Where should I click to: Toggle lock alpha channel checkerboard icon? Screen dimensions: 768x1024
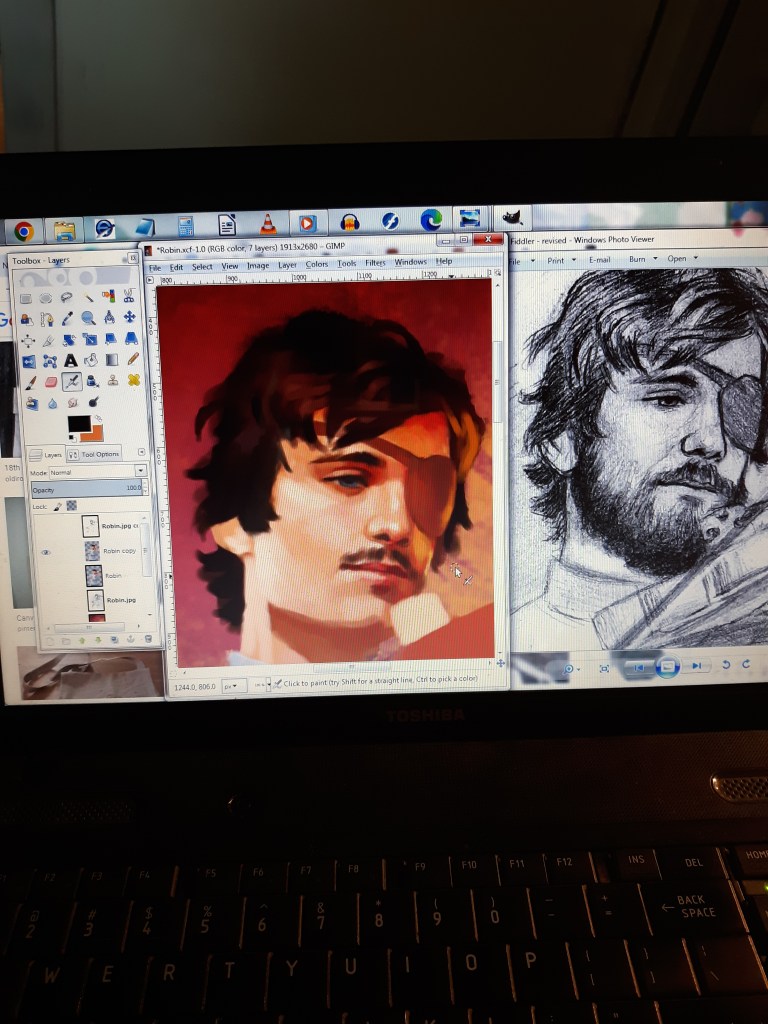pyautogui.click(x=72, y=507)
